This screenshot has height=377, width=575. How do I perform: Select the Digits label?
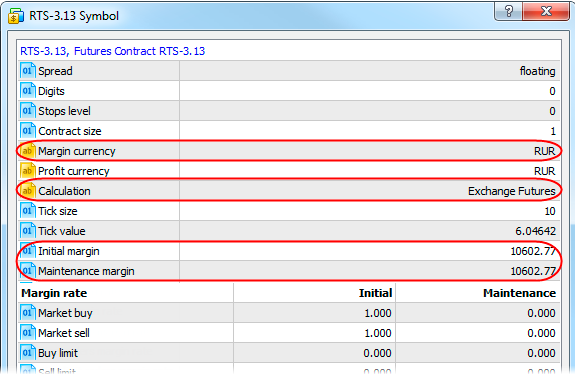[51, 91]
